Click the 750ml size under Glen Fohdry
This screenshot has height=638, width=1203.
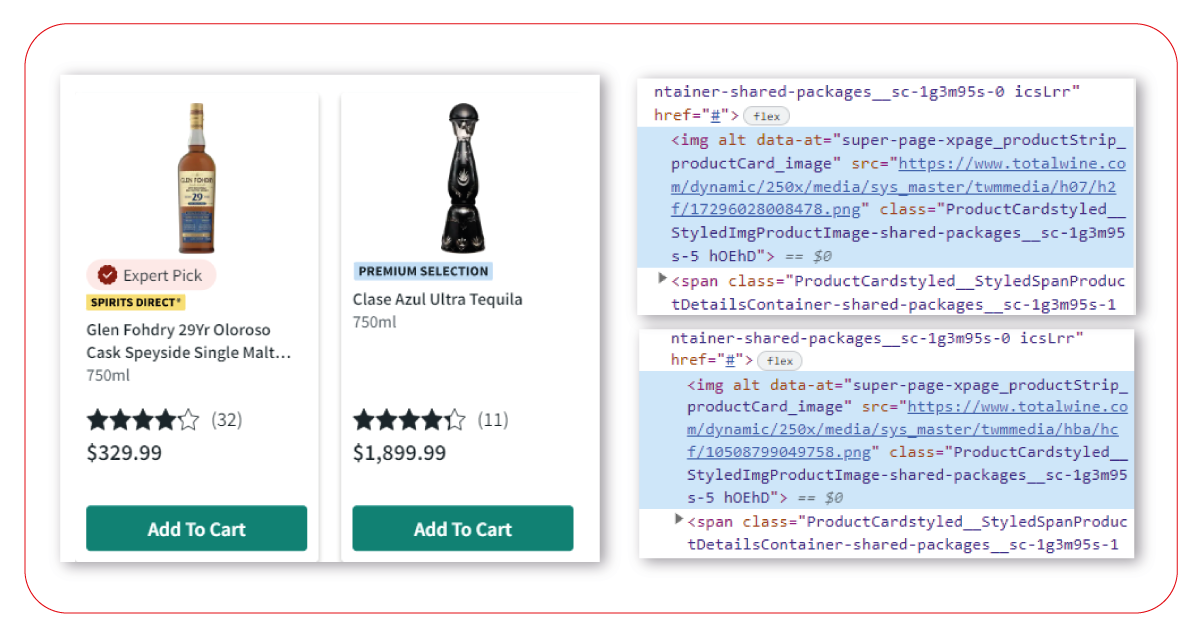[108, 376]
